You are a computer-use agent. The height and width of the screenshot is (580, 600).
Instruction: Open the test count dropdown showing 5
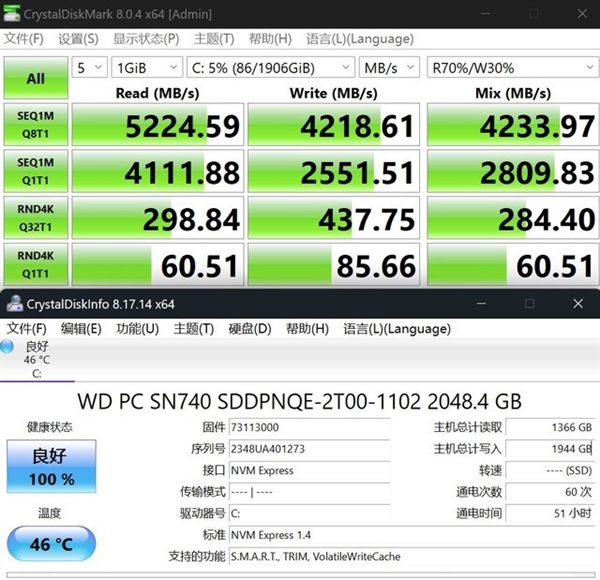(x=88, y=68)
